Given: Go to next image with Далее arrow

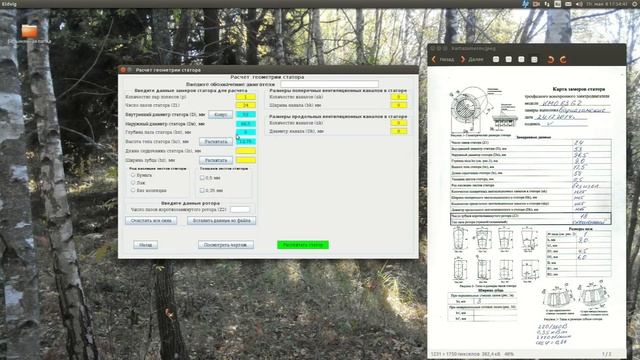Looking at the screenshot, I should (x=472, y=60).
